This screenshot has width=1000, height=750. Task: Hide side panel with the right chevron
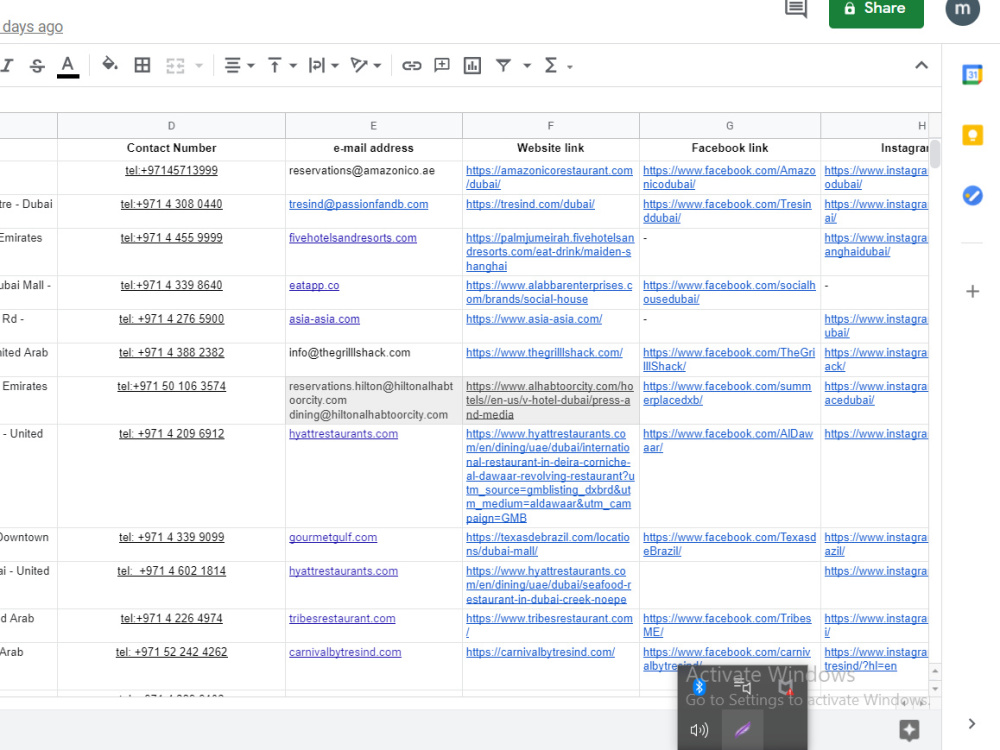pyautogui.click(x=971, y=723)
